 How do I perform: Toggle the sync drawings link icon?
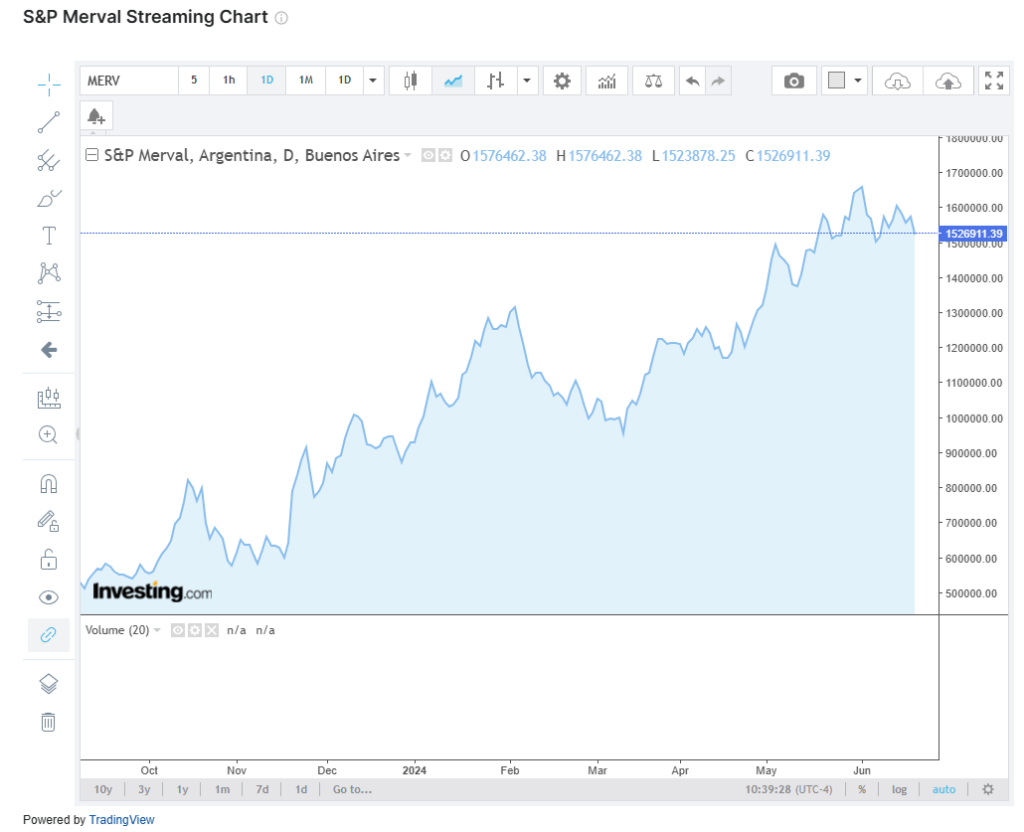(x=49, y=635)
